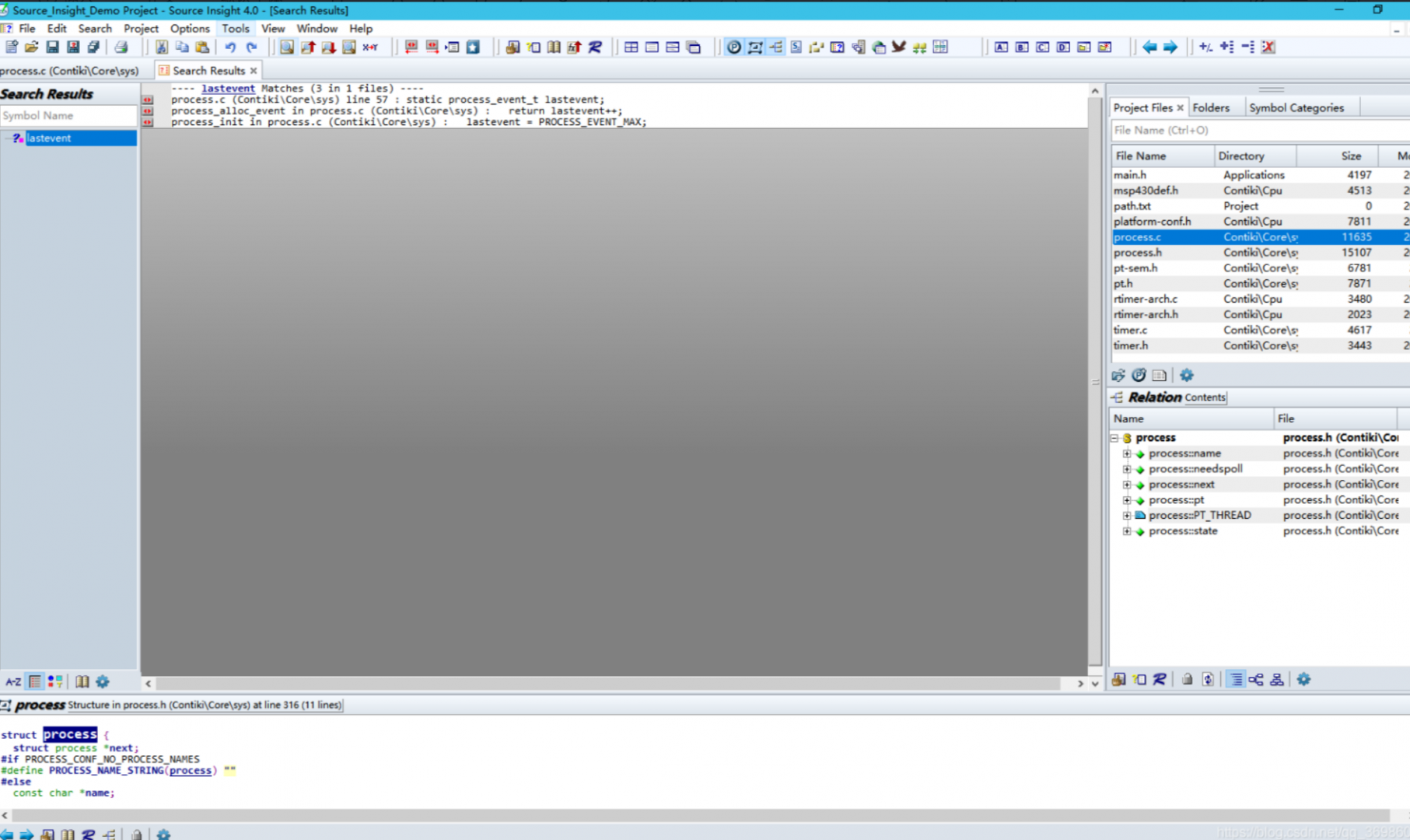Click the layout C button in the toolbar

[1043, 47]
